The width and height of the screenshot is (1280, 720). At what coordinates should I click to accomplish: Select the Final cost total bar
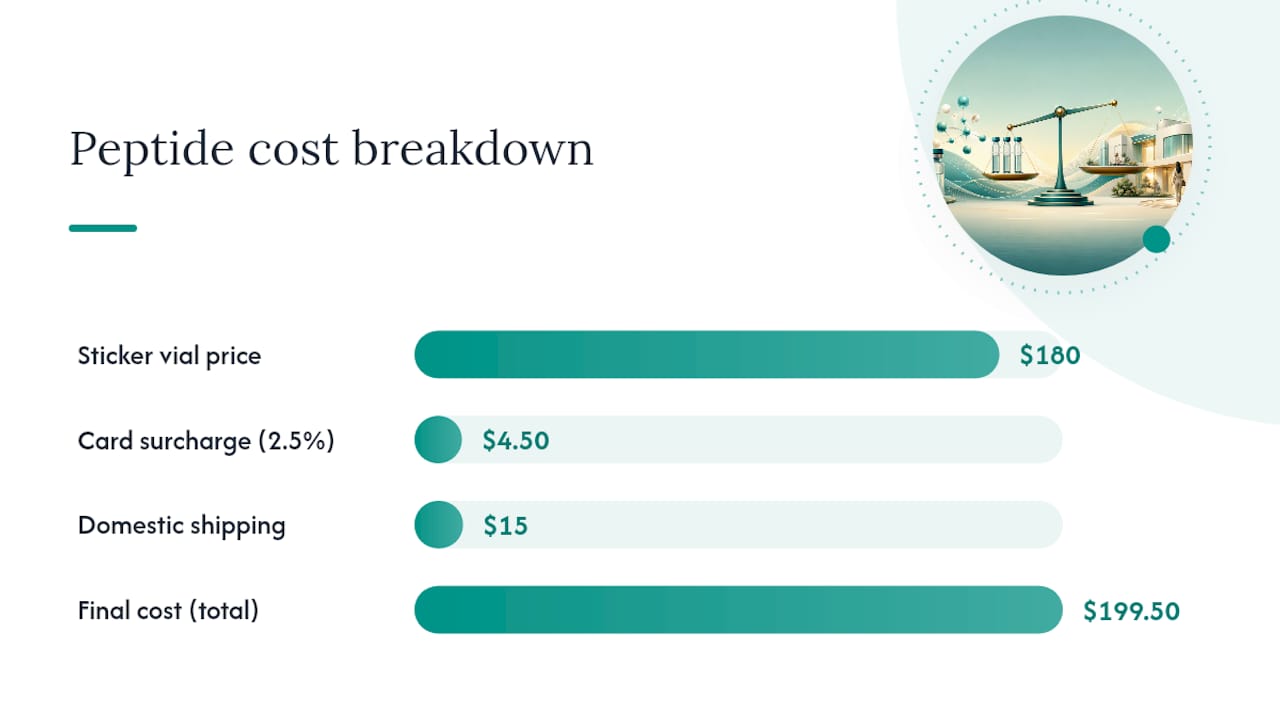738,610
